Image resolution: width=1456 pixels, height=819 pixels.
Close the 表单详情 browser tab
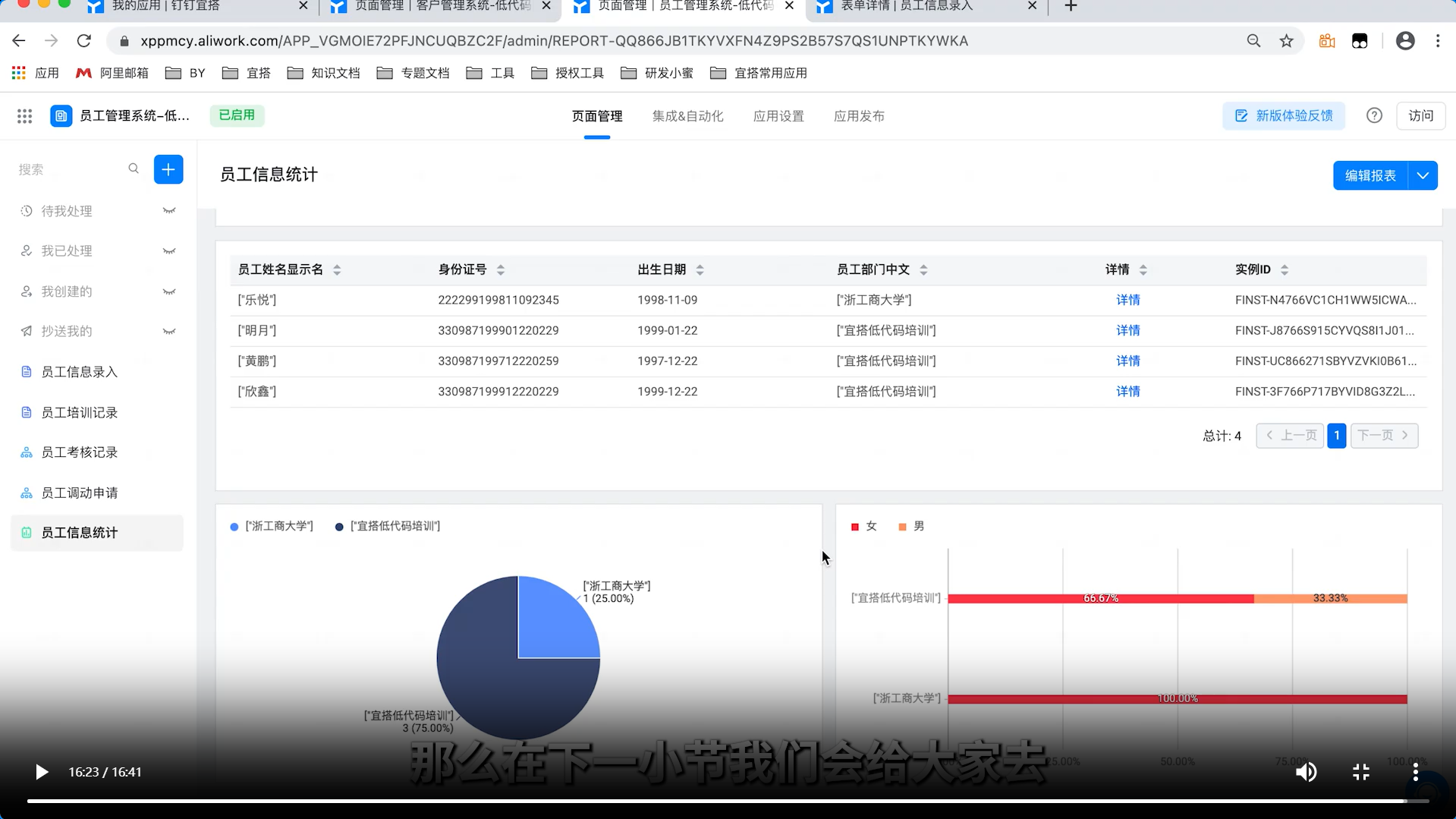[x=1032, y=6]
